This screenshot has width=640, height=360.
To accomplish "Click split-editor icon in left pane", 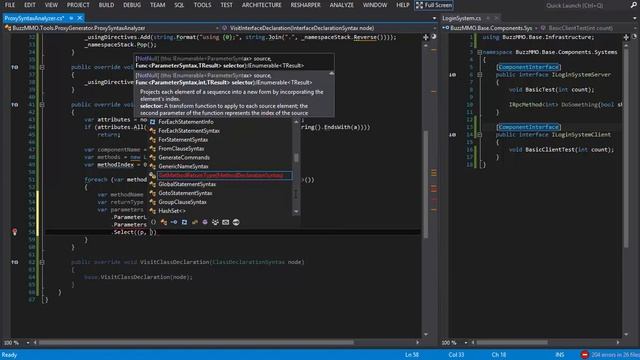I will tap(426, 37).
